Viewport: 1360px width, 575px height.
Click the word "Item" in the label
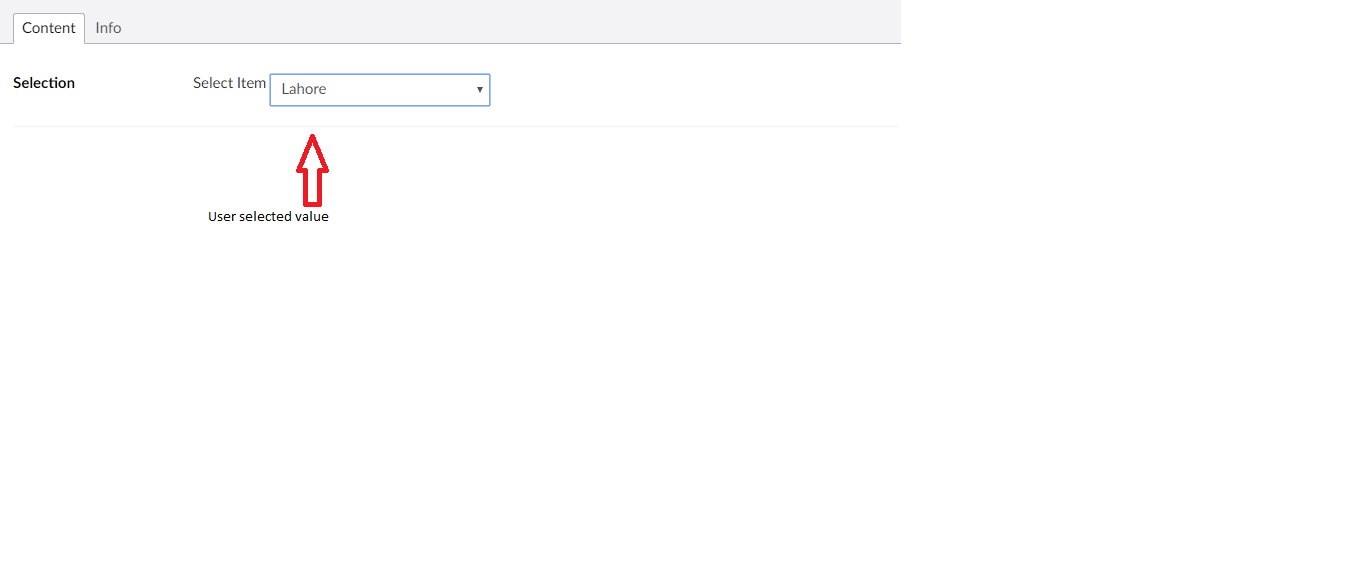(x=251, y=83)
